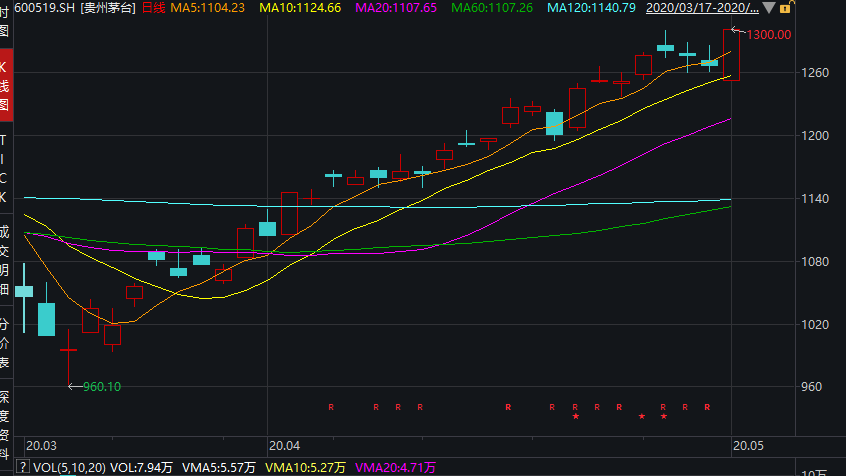Switch to the TICK tab
The height and width of the screenshot is (476, 846).
click(6, 168)
